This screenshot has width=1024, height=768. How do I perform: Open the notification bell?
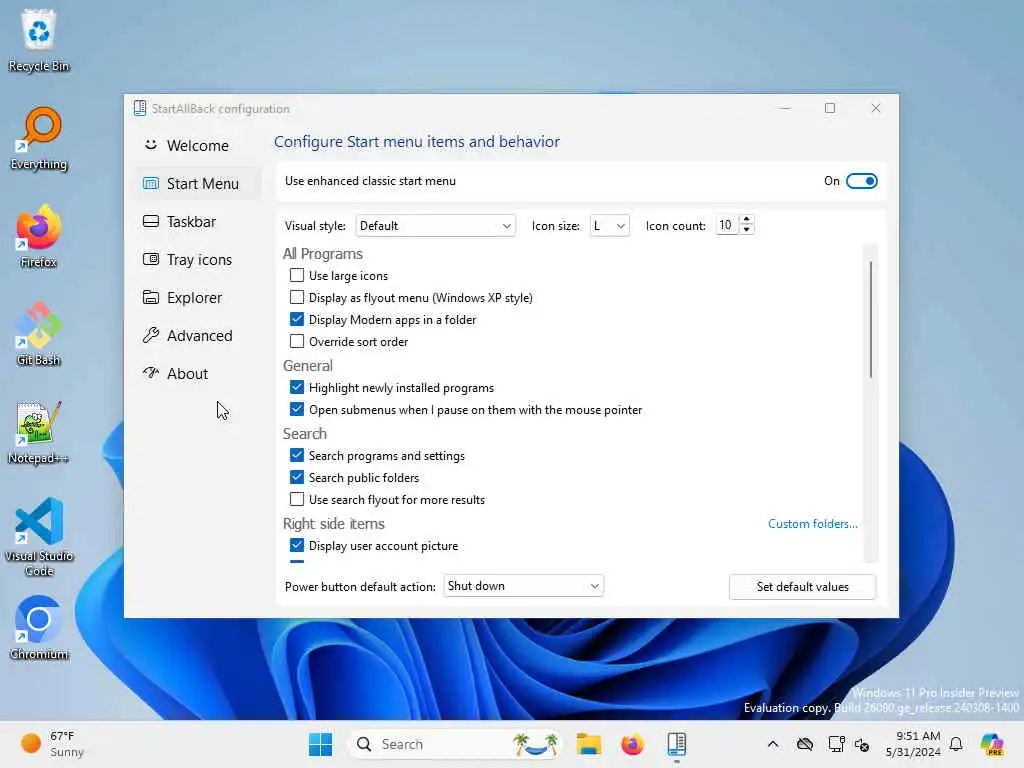(x=956, y=744)
